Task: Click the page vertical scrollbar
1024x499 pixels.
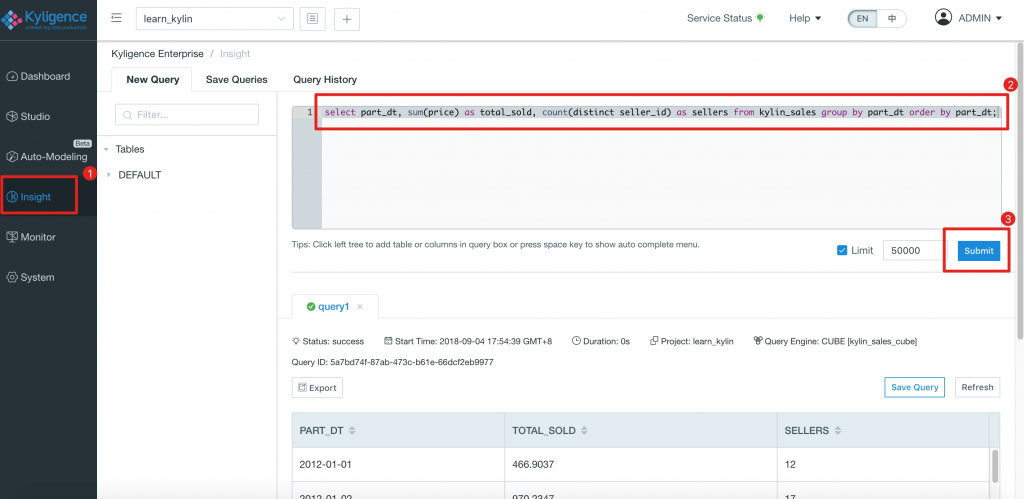Action: coord(1020,192)
